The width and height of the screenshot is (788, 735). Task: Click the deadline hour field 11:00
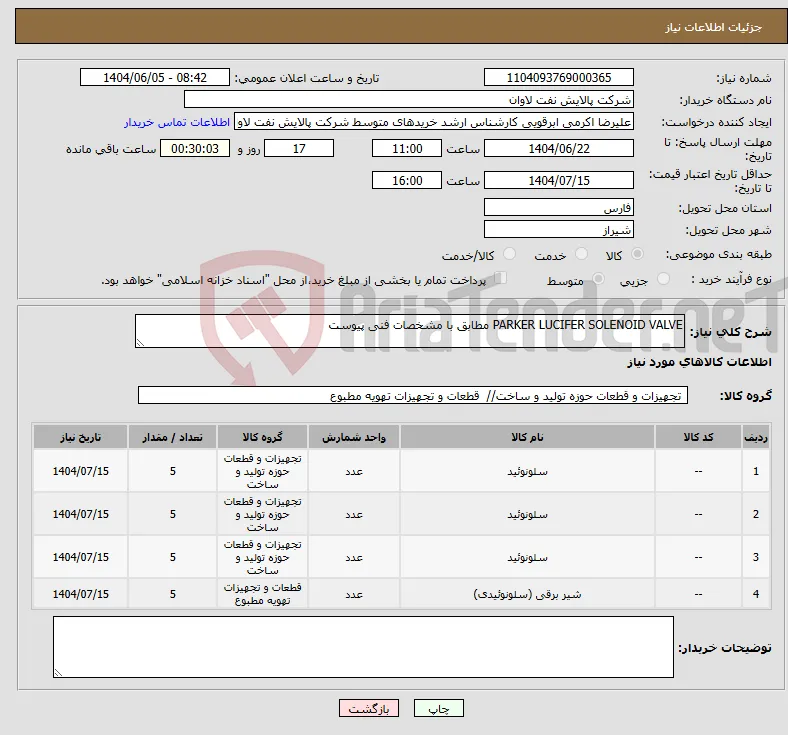[407, 149]
